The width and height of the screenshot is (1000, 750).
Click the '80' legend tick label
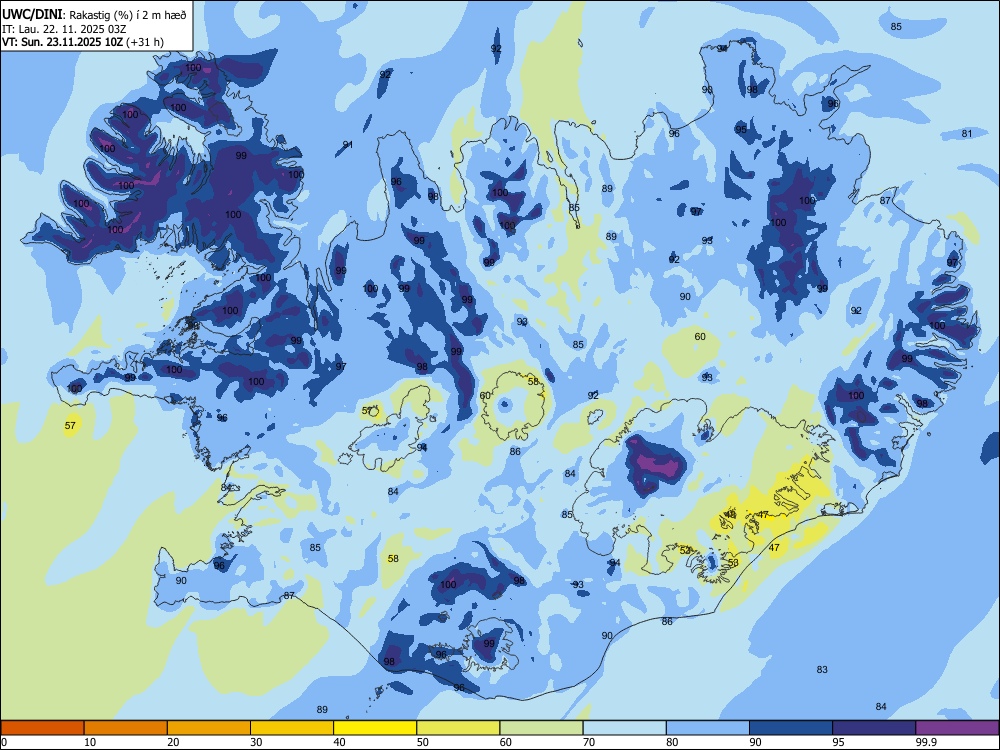[x=672, y=742]
